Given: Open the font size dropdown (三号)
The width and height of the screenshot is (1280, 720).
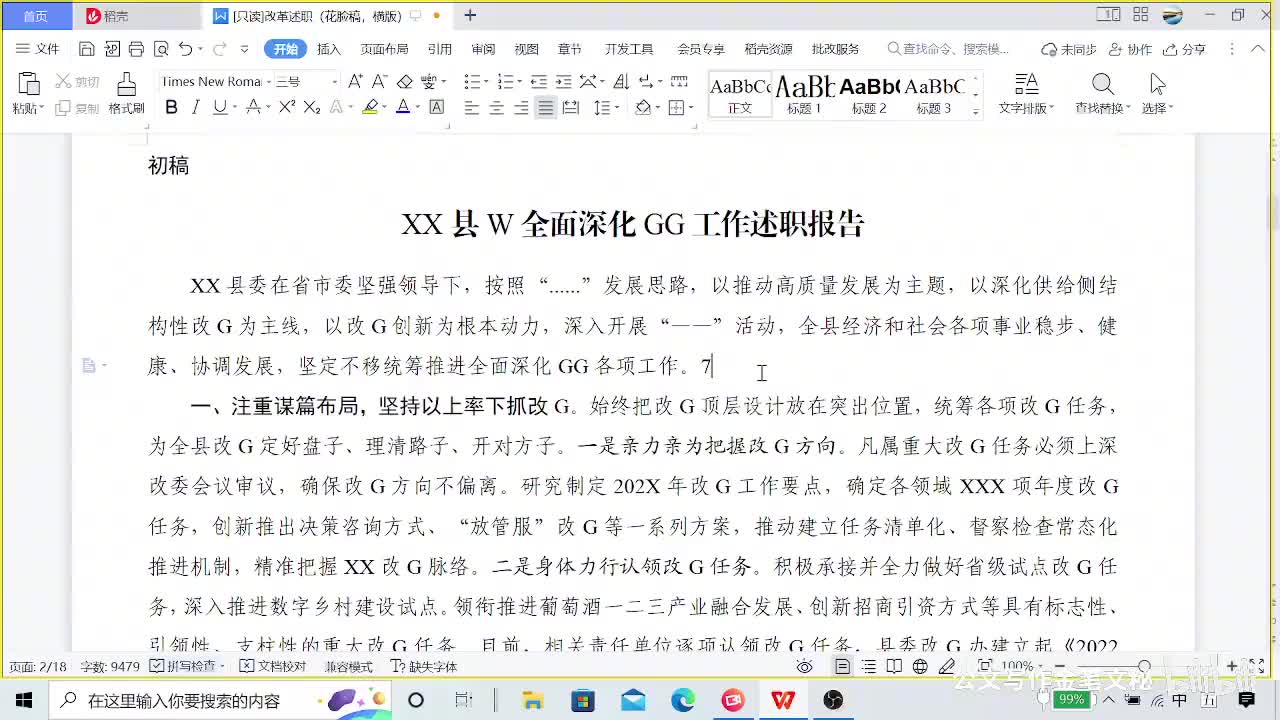Looking at the screenshot, I should click(x=334, y=82).
